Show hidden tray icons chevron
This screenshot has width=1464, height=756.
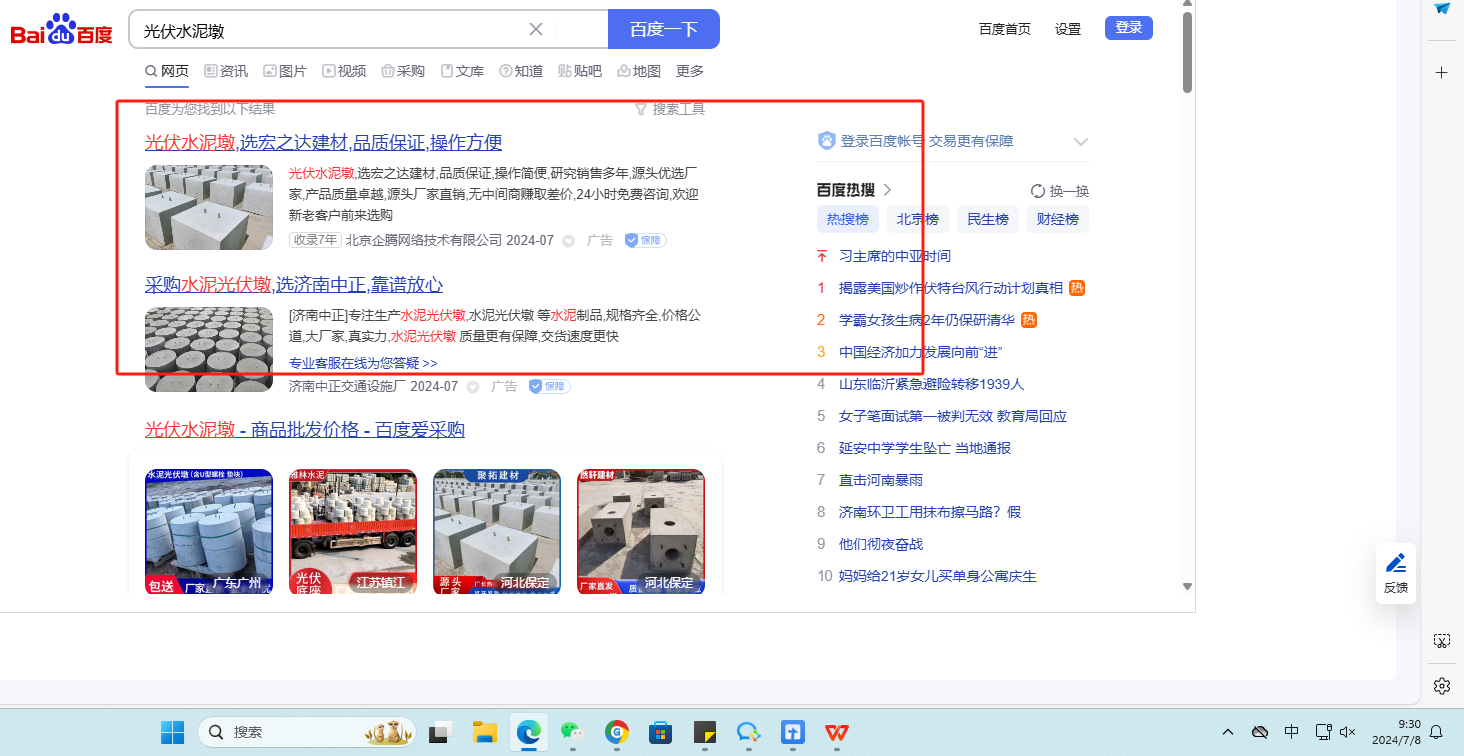(1228, 732)
